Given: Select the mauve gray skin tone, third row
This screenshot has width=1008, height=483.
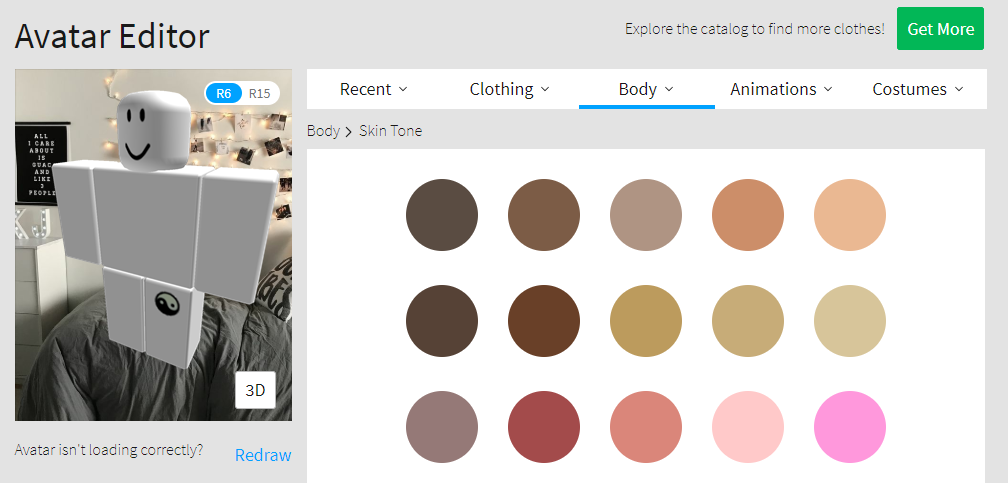Looking at the screenshot, I should pos(442,427).
